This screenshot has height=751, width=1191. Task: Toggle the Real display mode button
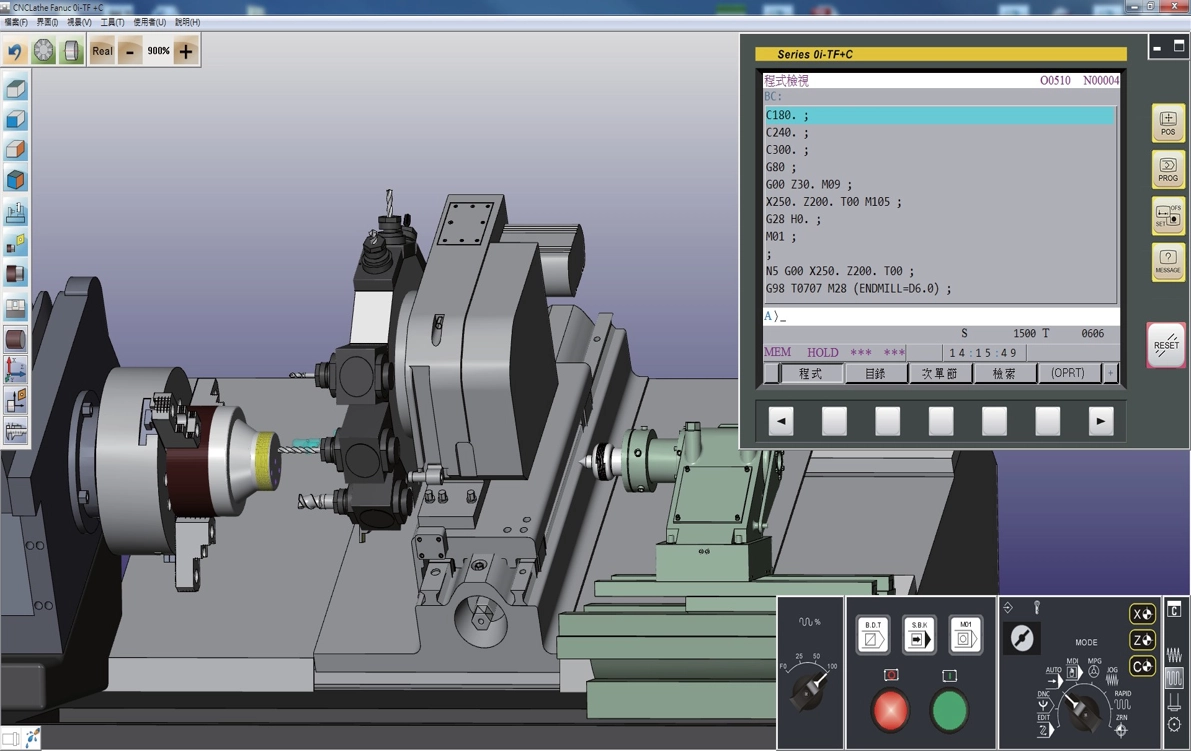102,51
